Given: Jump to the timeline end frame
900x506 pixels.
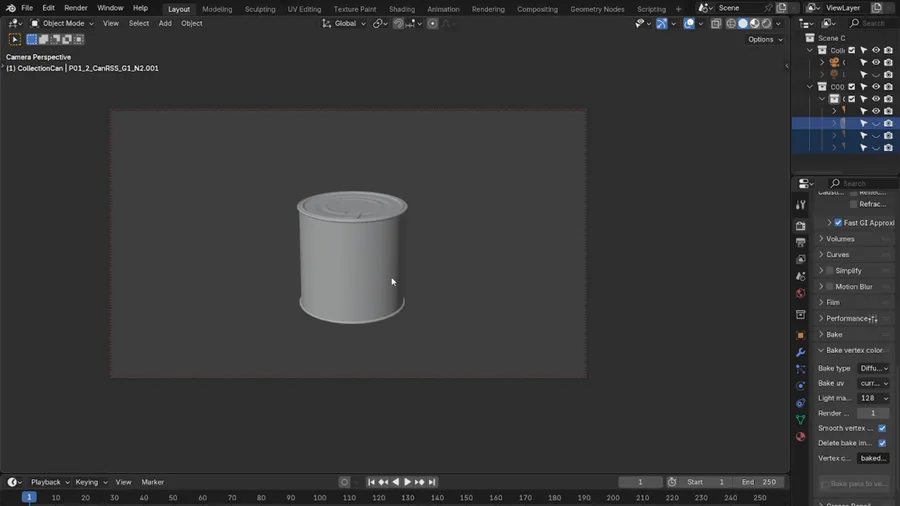Looking at the screenshot, I should point(432,482).
